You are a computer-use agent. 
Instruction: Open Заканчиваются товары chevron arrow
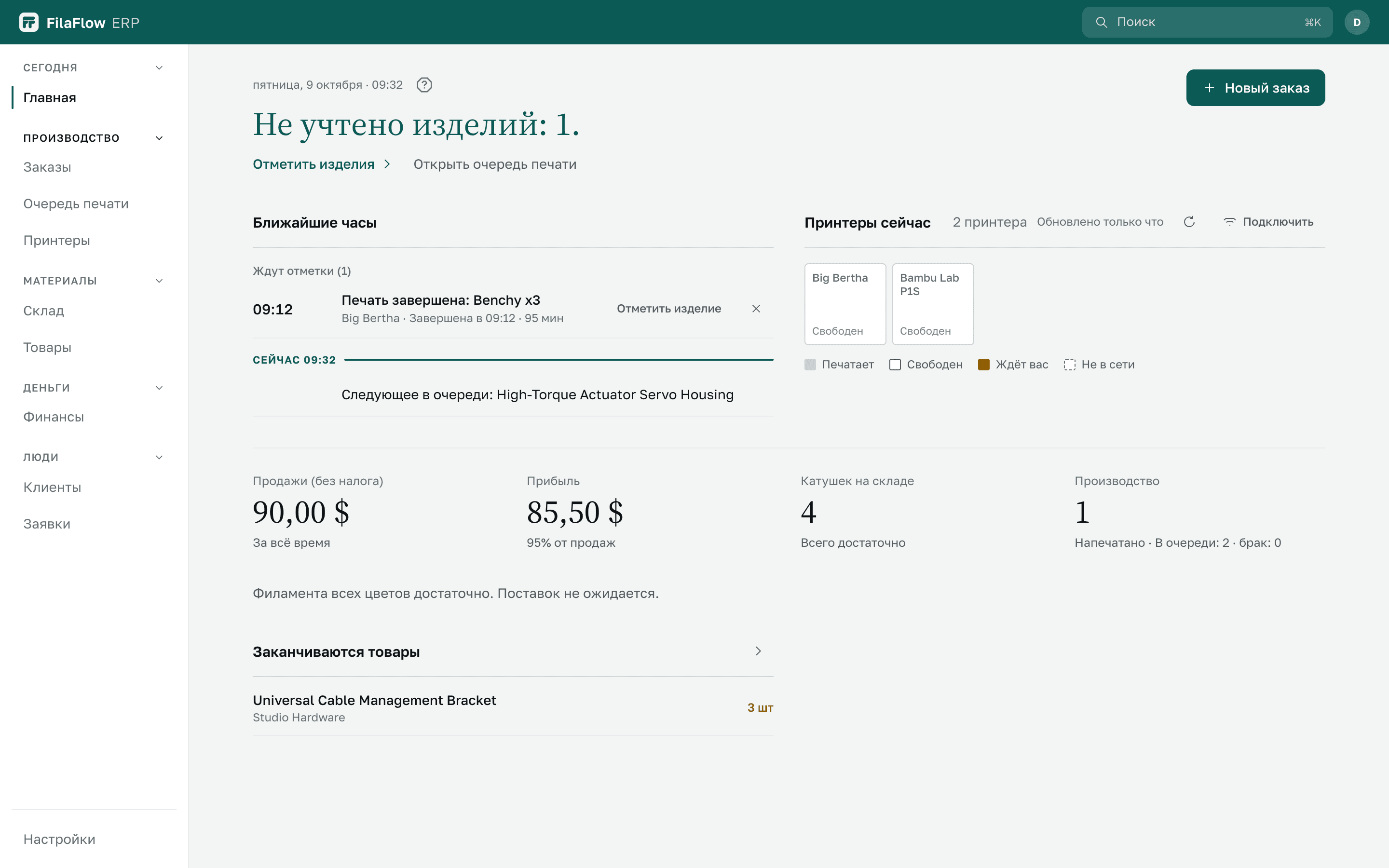(x=758, y=651)
